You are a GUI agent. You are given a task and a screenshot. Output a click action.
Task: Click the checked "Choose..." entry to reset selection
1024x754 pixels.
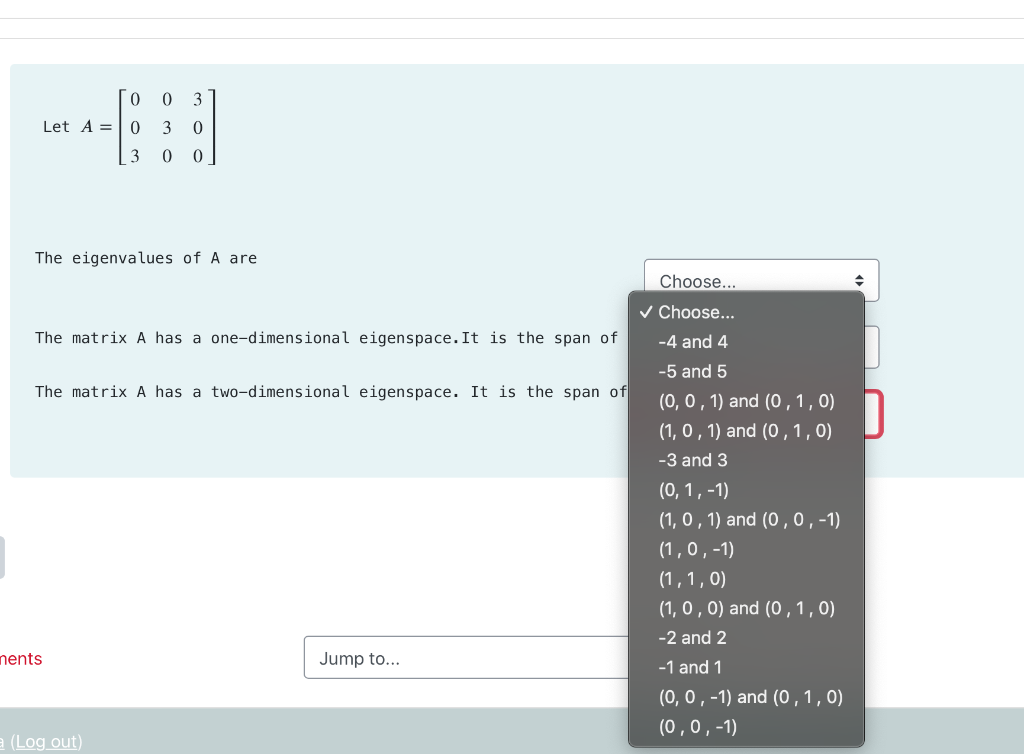point(696,312)
